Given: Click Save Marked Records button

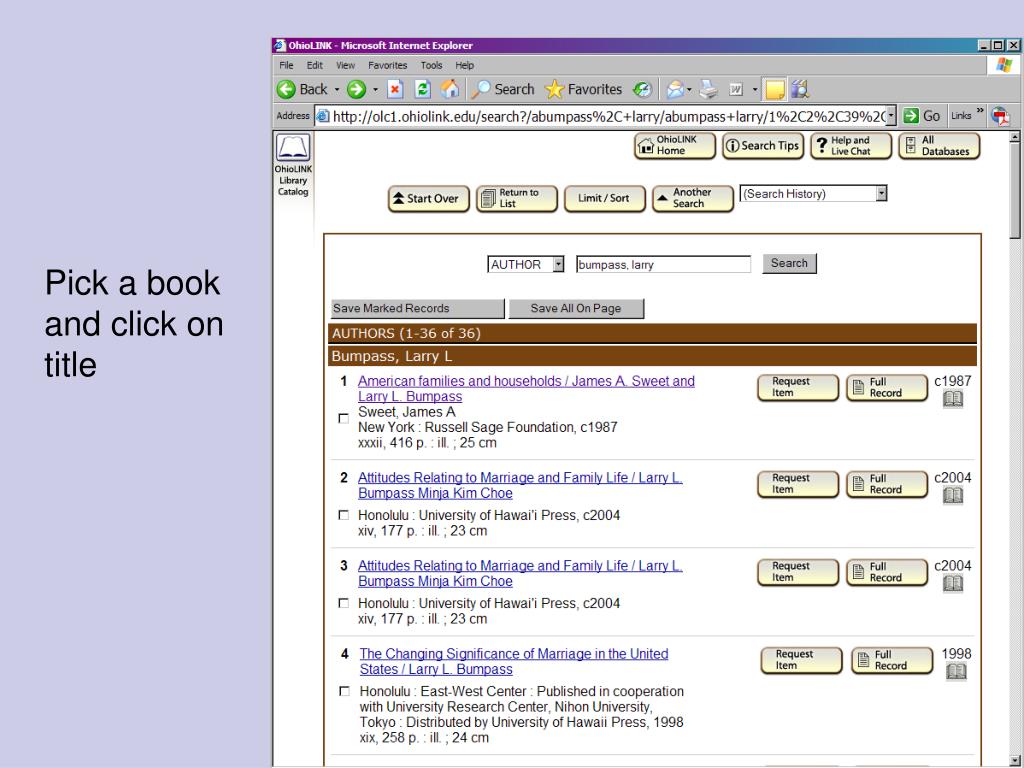Looking at the screenshot, I should (417, 308).
